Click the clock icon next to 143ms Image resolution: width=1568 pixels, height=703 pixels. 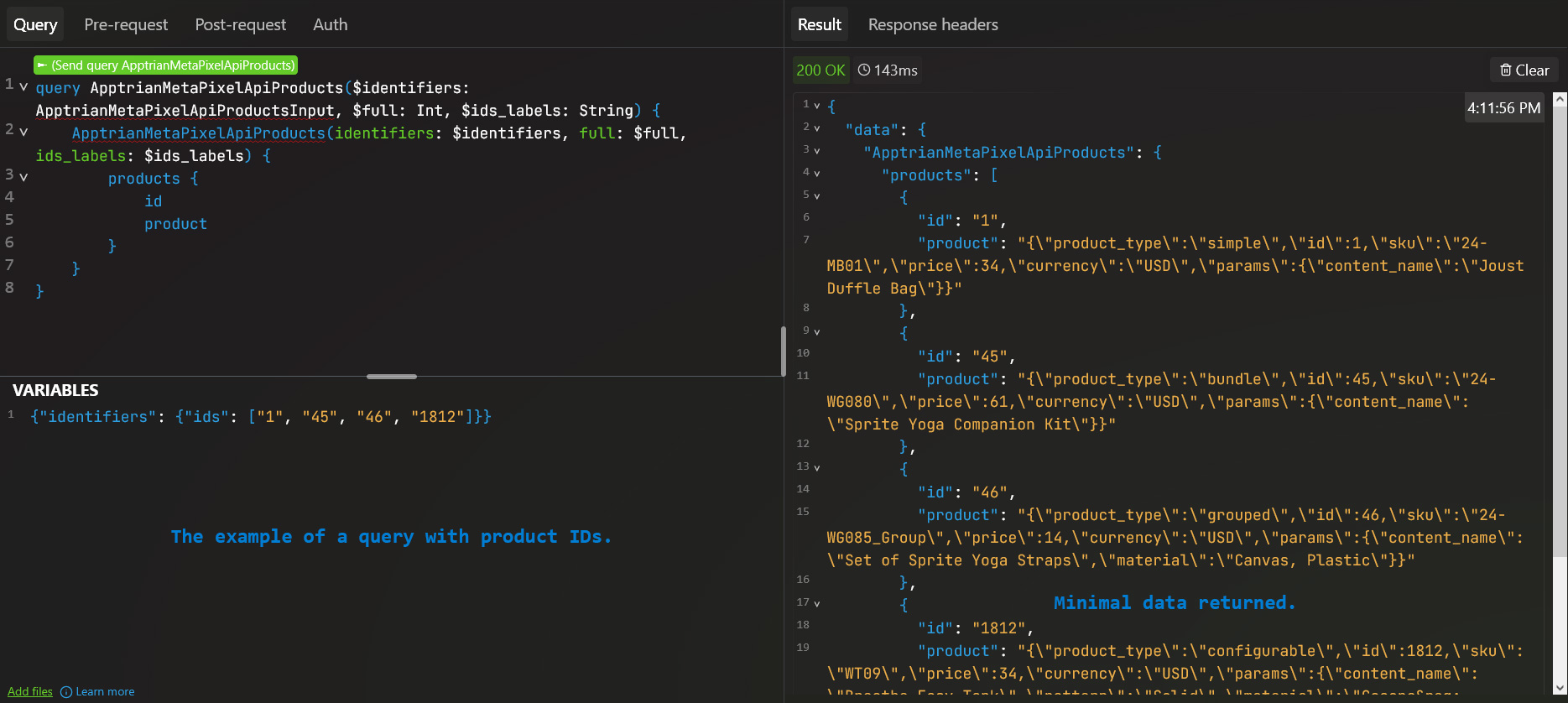click(864, 70)
